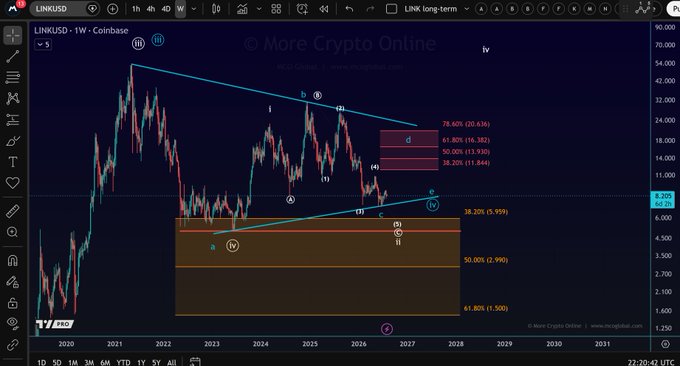This screenshot has height=366, width=680.
Task: Click the LINKUSD · 1W · Coinbase chart title
Action: (81, 30)
